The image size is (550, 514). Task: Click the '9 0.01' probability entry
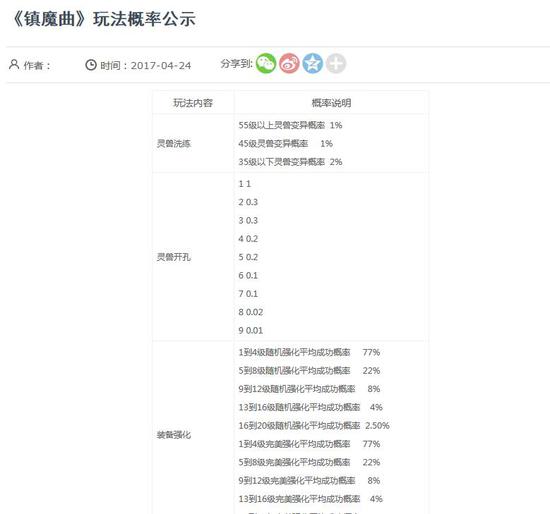(x=250, y=330)
